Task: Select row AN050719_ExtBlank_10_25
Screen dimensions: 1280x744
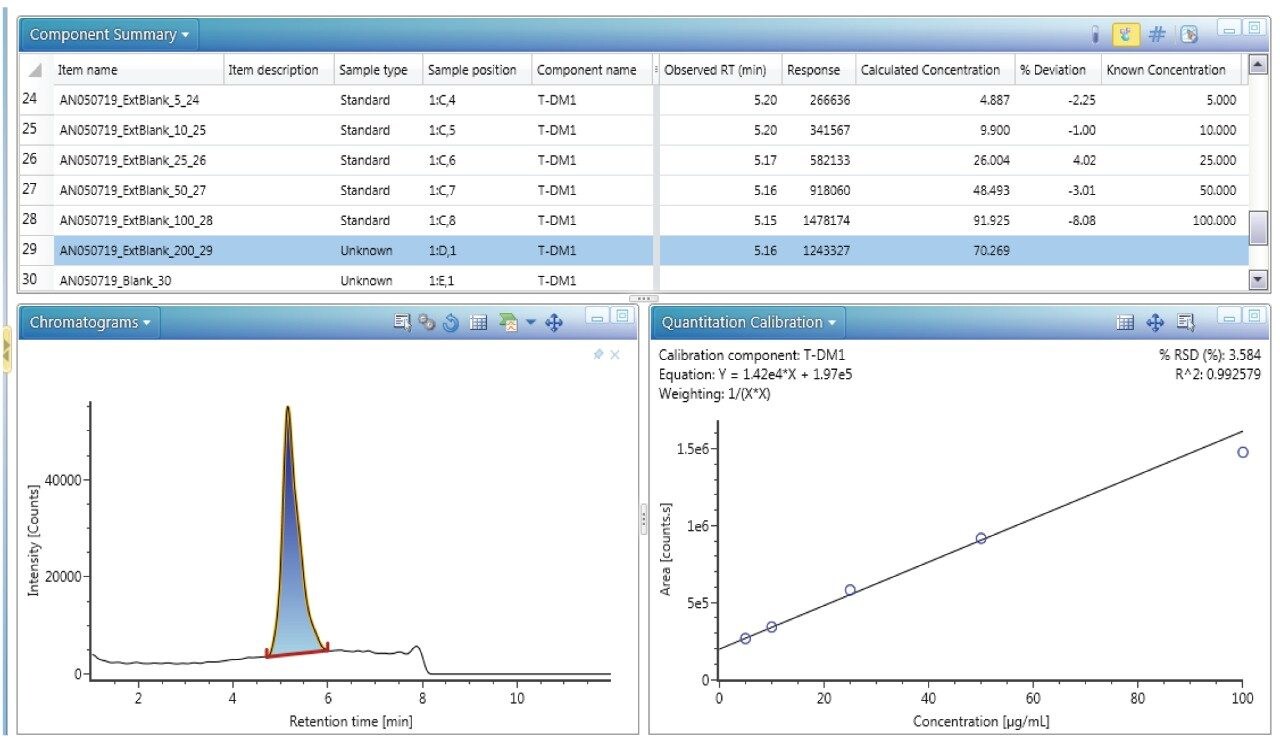Action: [634, 130]
